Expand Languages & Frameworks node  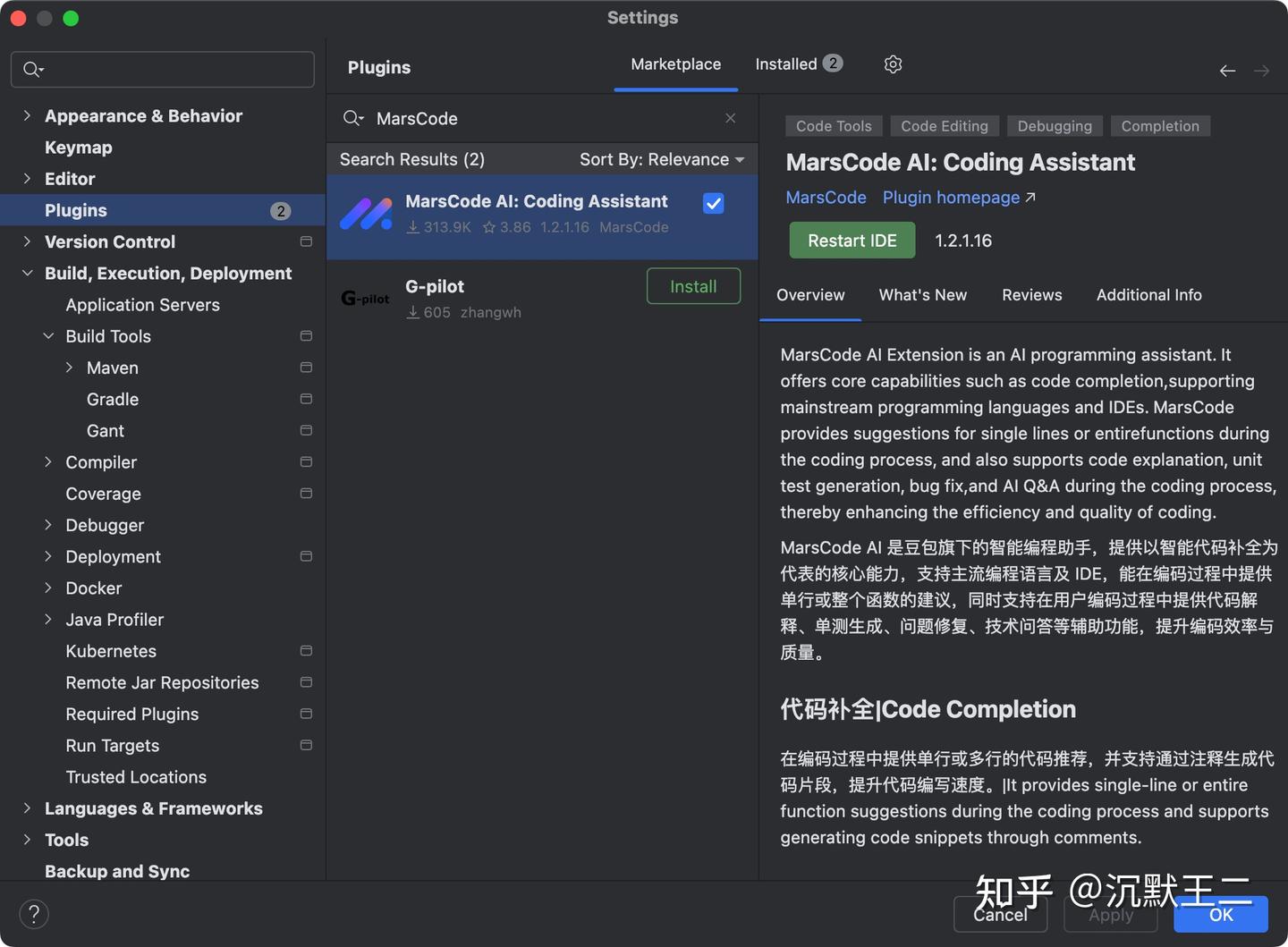[27, 808]
